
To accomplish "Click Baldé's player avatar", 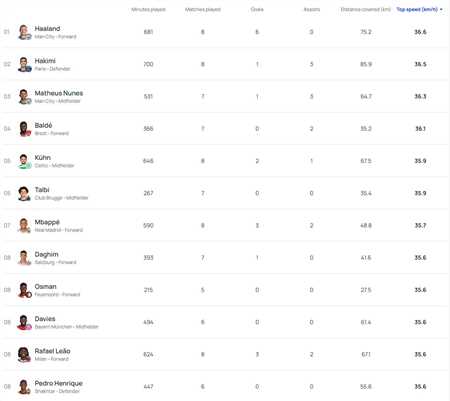I will coord(24,129).
